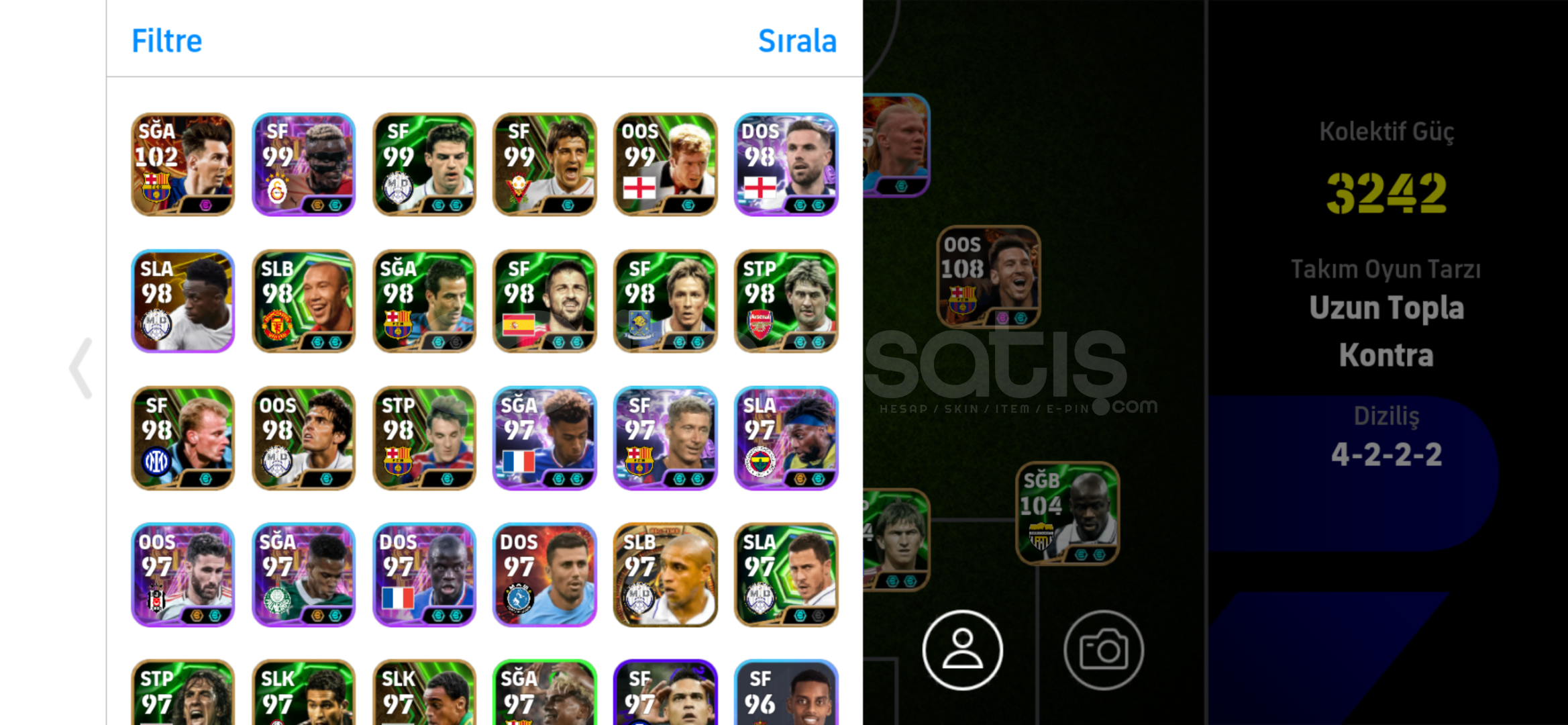Screen dimensions: 1568x725
Task: Select SLB 98 Manchester United card
Action: pos(303,301)
